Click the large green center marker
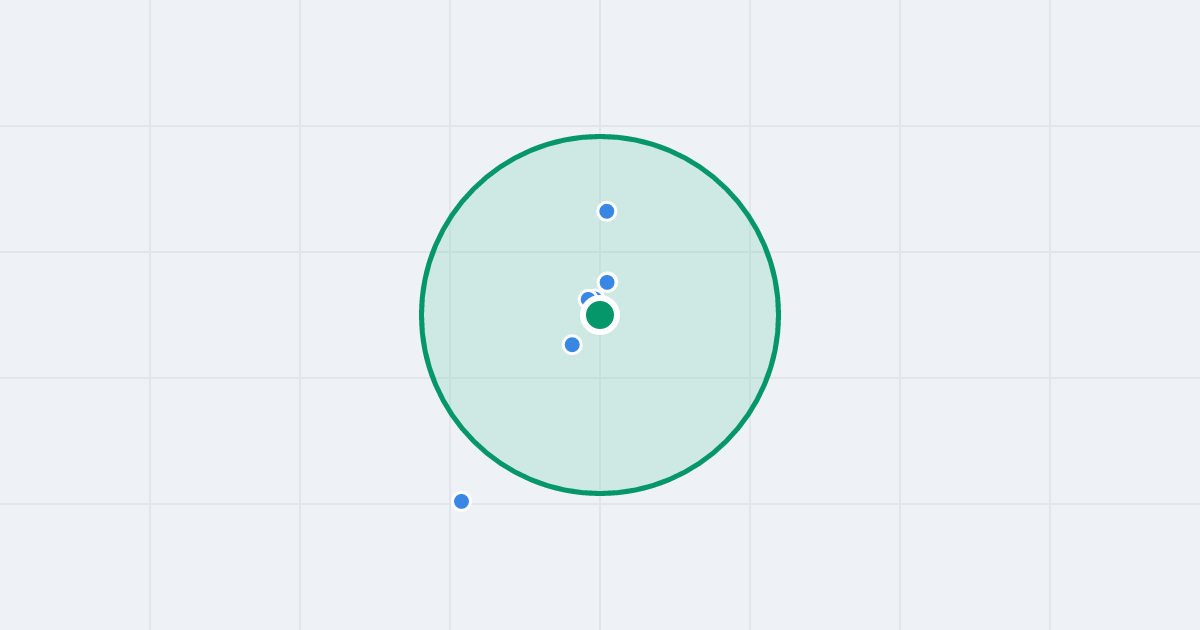1200x630 pixels. click(600, 315)
